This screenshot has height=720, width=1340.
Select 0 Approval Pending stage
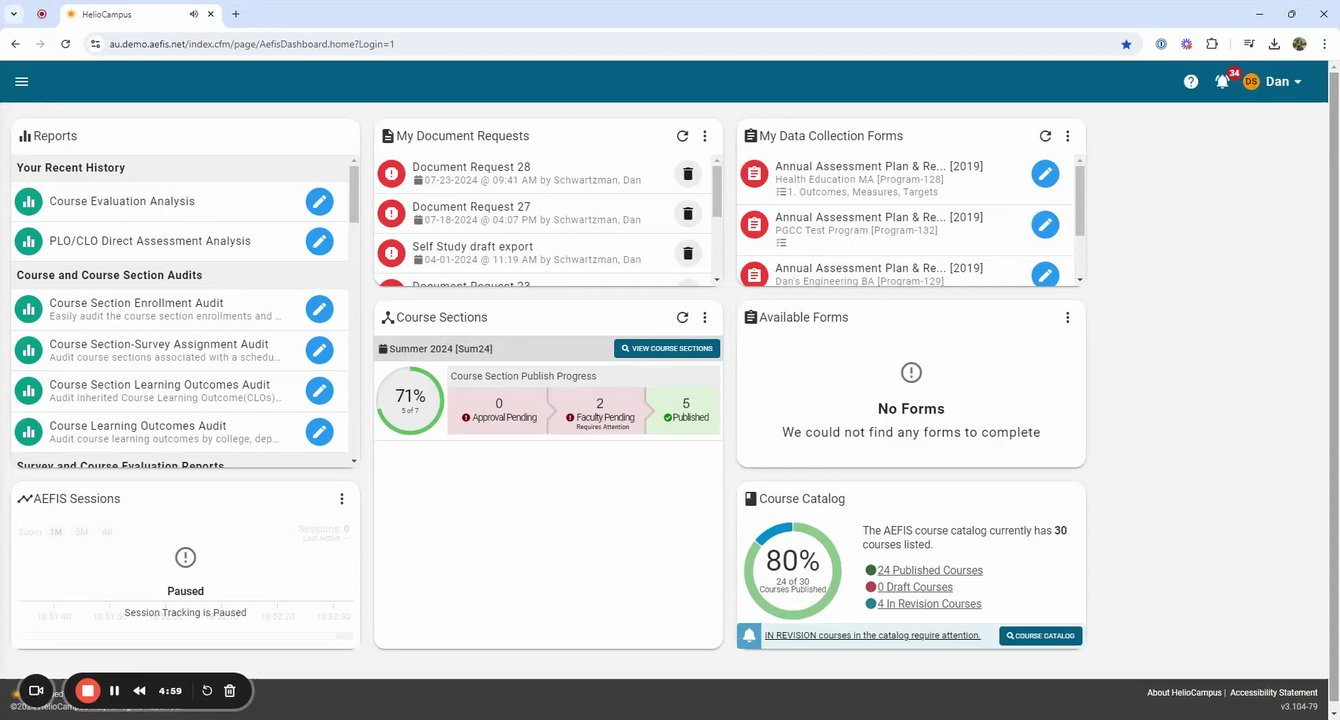[499, 410]
